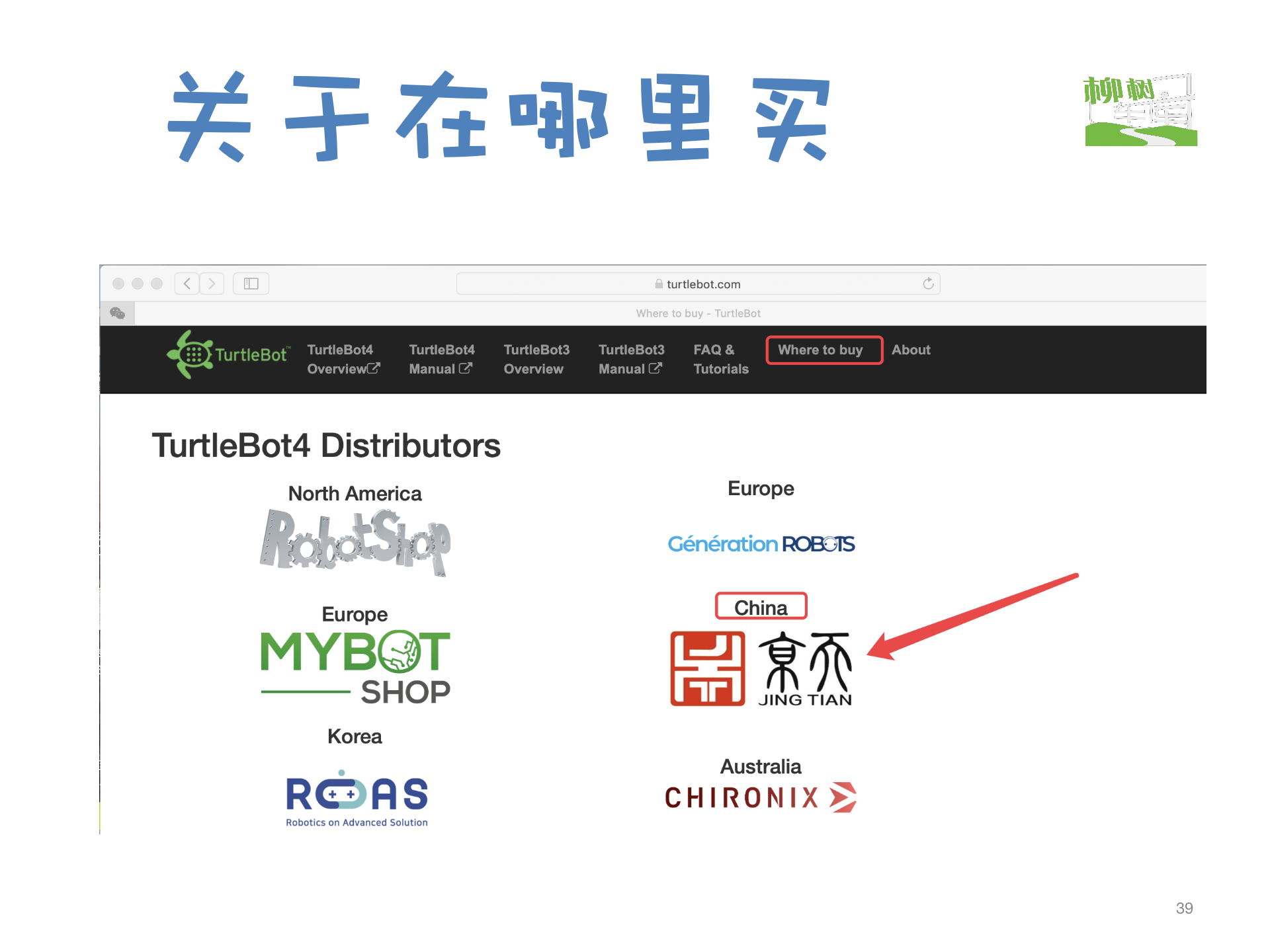This screenshot has width=1270, height=952.
Task: Click the green willow tree logo
Action: [x=1140, y=110]
